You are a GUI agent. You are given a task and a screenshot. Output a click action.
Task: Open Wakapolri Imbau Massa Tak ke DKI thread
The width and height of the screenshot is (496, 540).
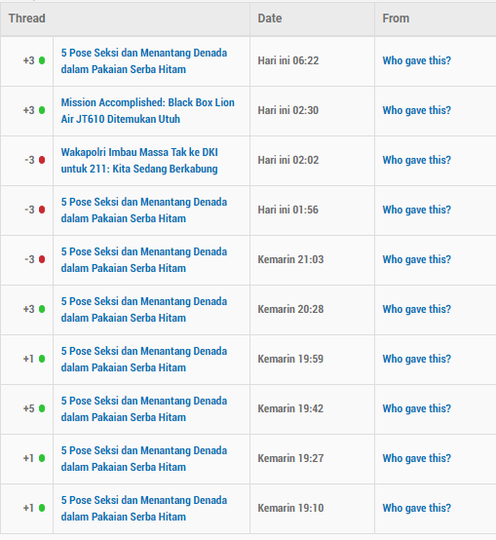coord(140,160)
